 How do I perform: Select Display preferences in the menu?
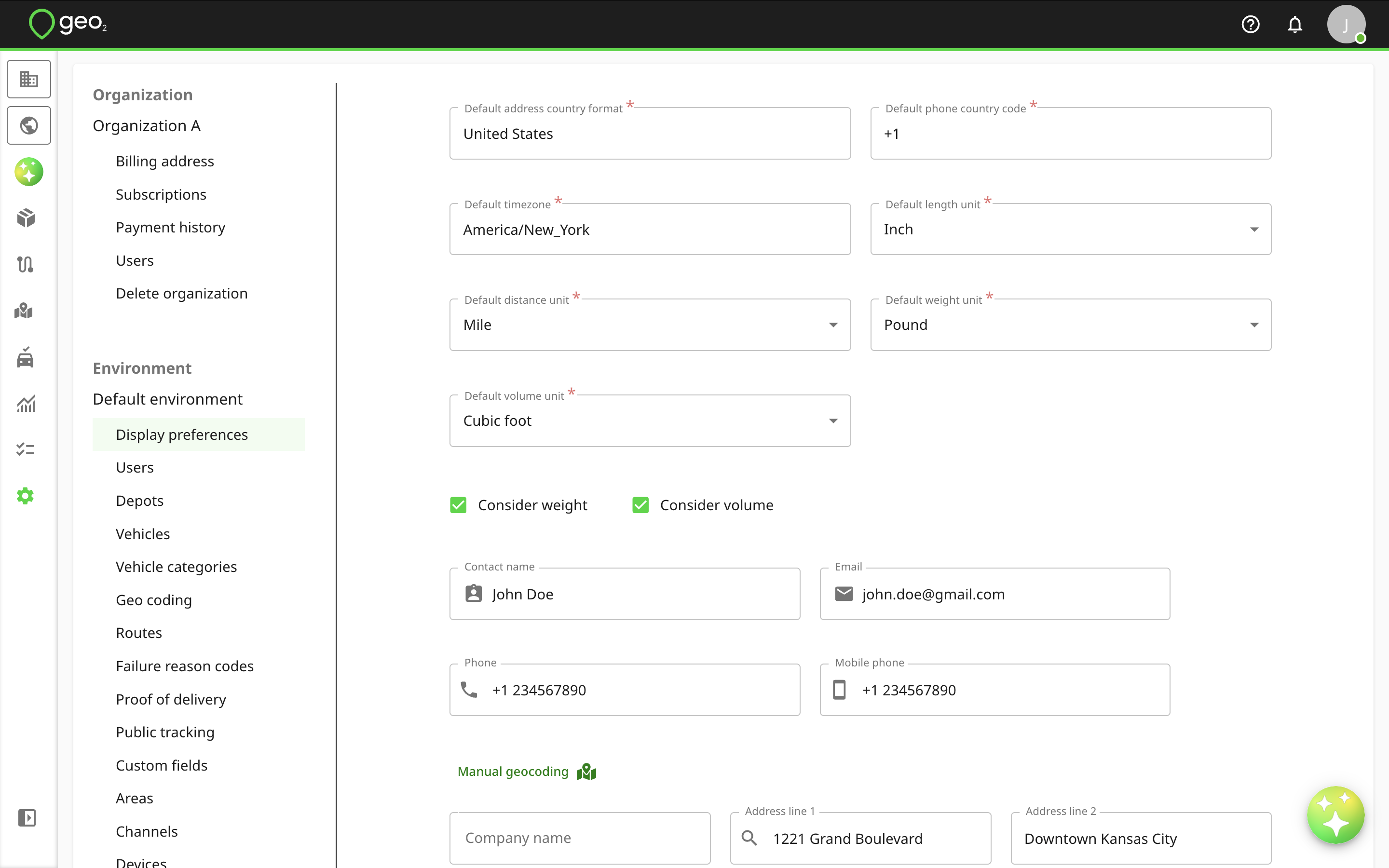(199, 434)
